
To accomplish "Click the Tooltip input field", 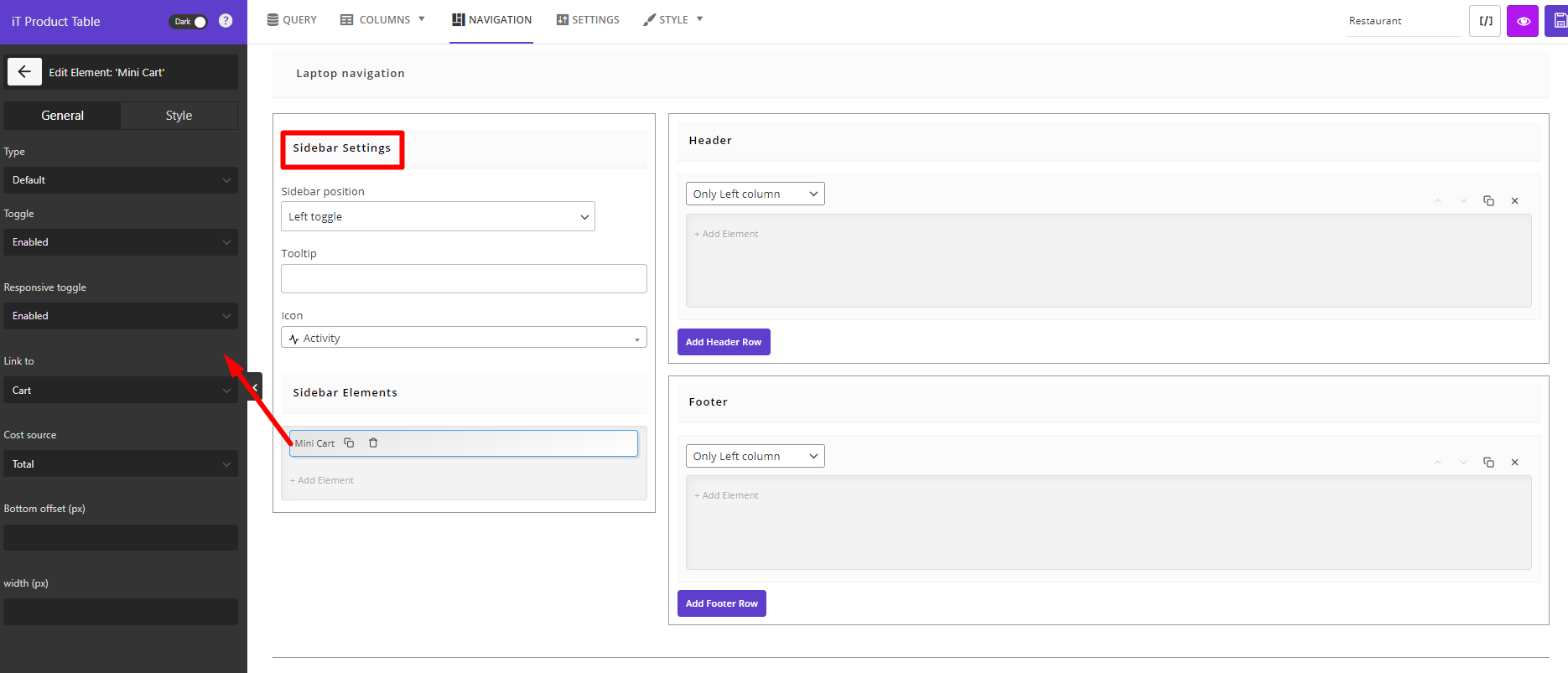I will point(464,279).
